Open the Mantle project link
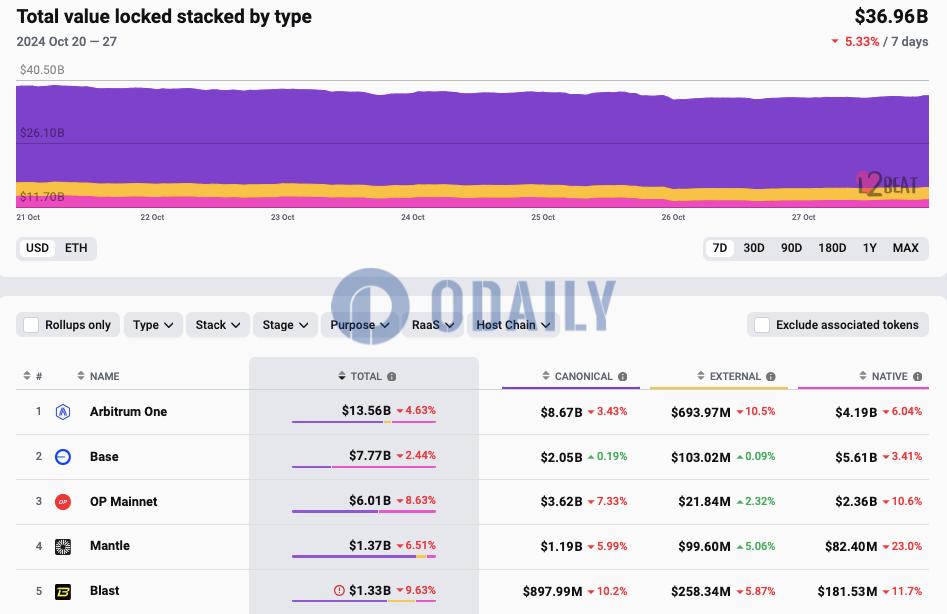947x614 pixels. 110,546
